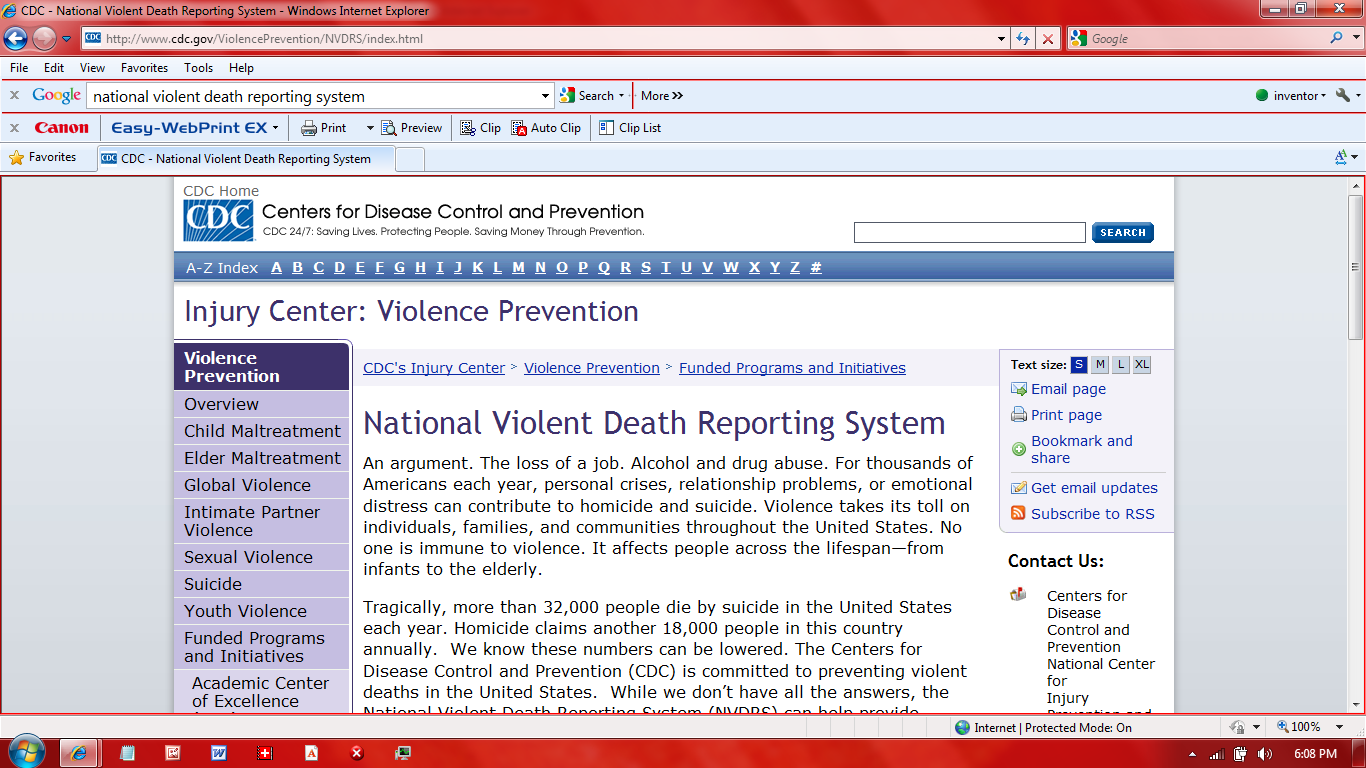This screenshot has height=768, width=1366.
Task: Click the Canon toolbar Clip button
Action: (481, 128)
